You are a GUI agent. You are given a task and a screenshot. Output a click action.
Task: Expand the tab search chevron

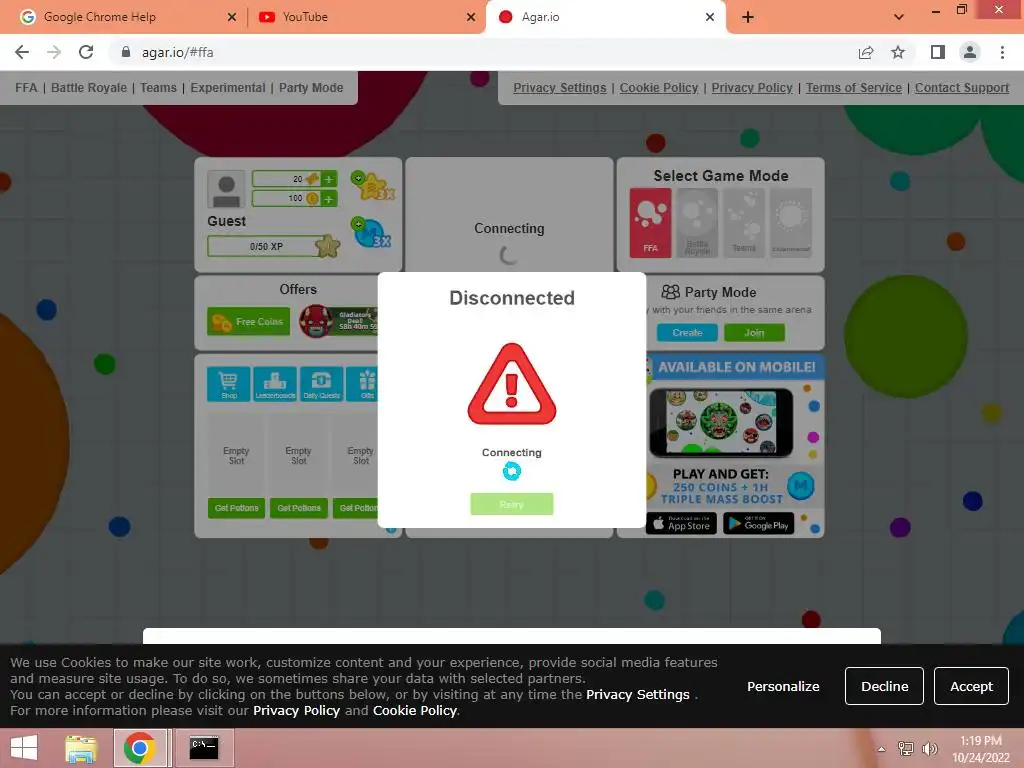pyautogui.click(x=899, y=17)
